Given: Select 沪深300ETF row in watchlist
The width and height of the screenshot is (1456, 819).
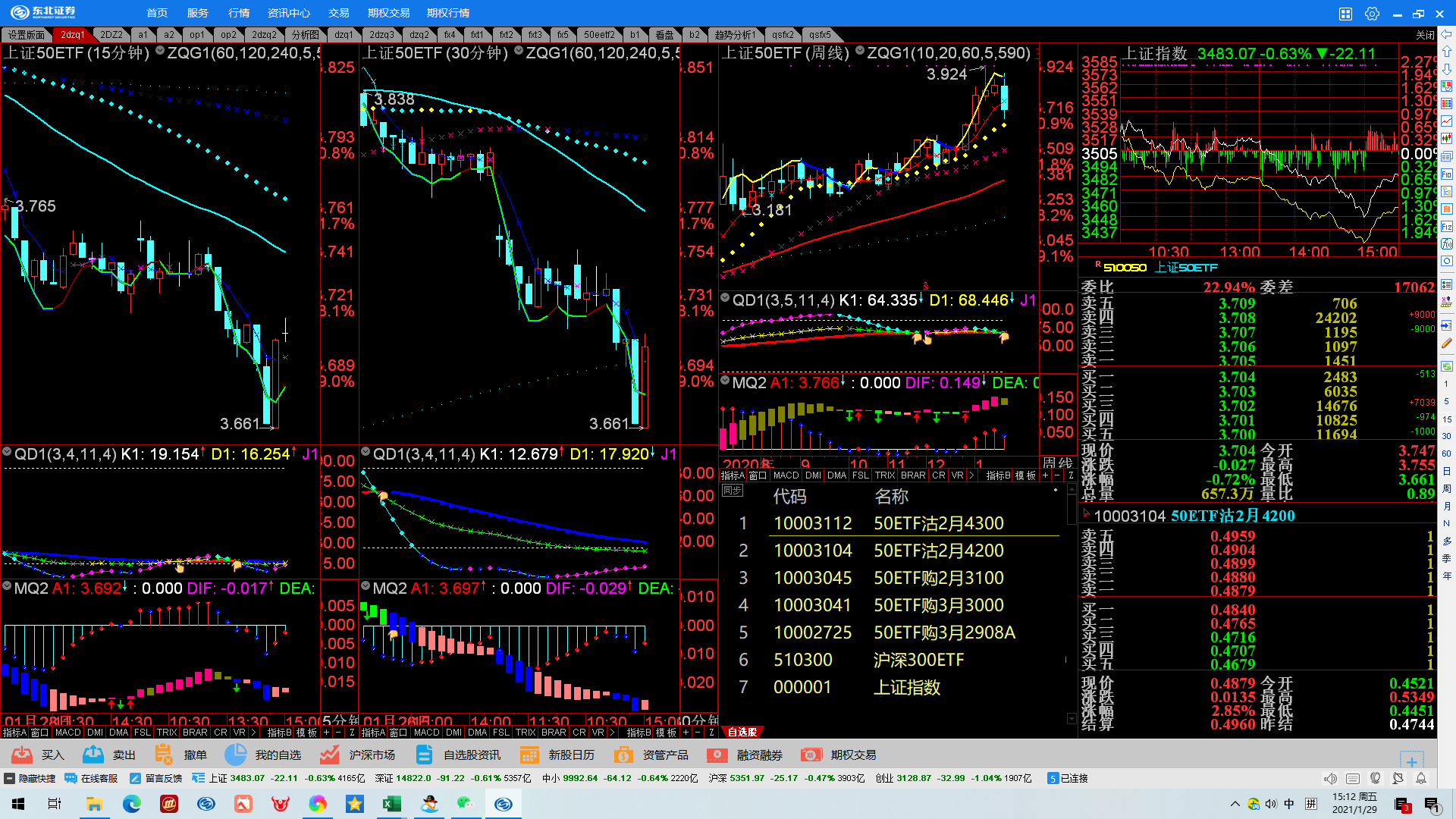Looking at the screenshot, I should 918,660.
